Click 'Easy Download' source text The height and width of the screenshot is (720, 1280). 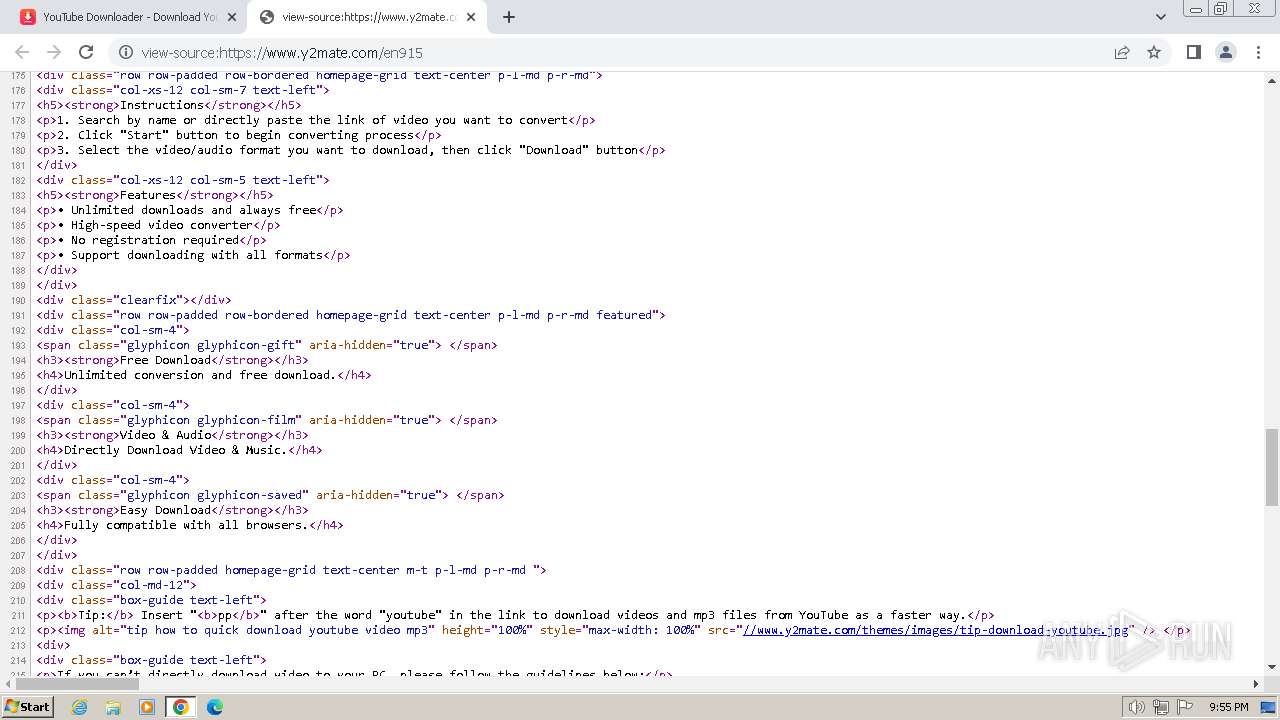[165, 510]
